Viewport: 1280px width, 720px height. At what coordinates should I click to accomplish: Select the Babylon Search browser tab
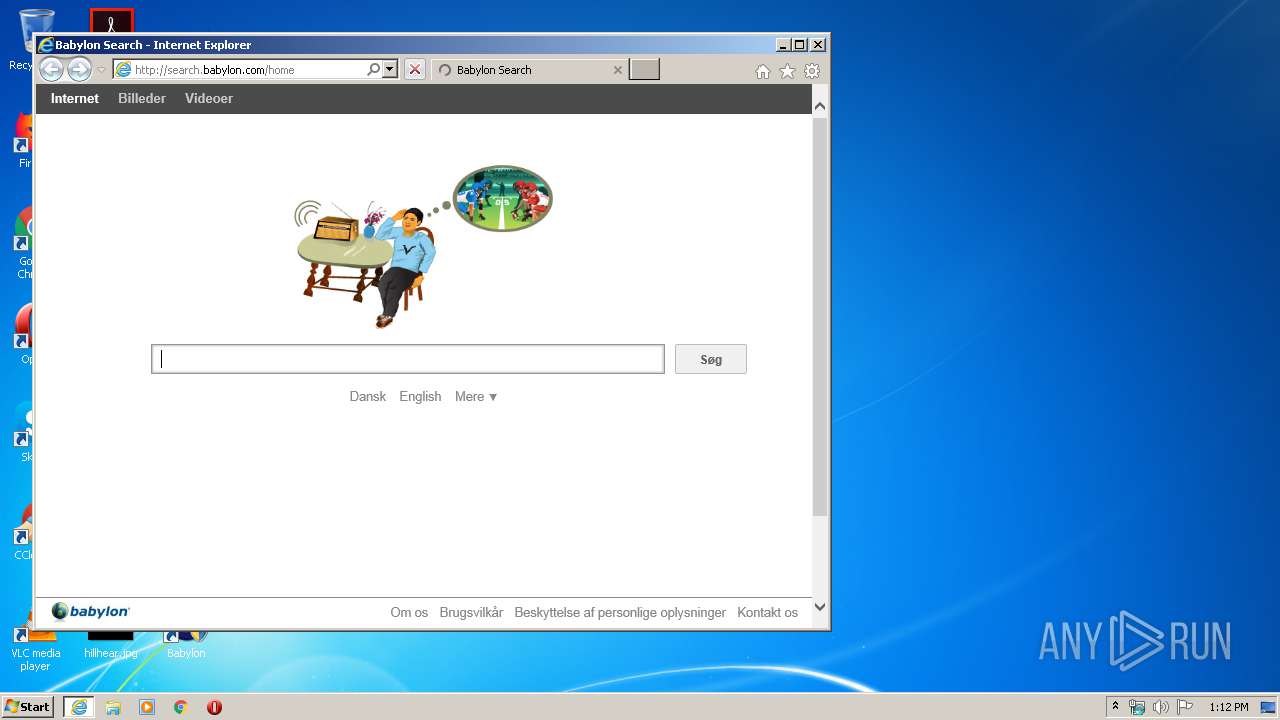(x=530, y=70)
